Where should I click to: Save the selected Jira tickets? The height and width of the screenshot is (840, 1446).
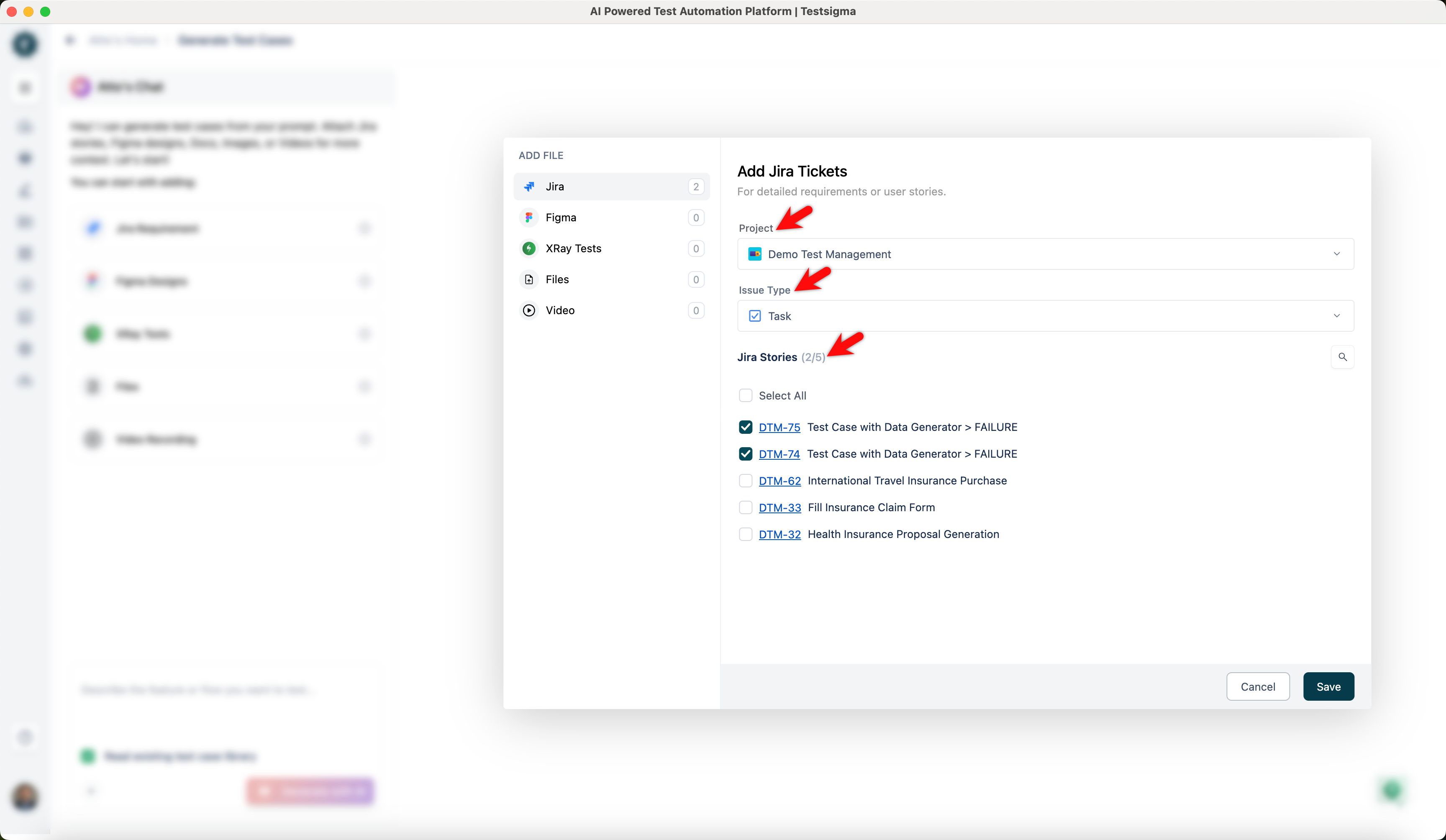(x=1328, y=686)
